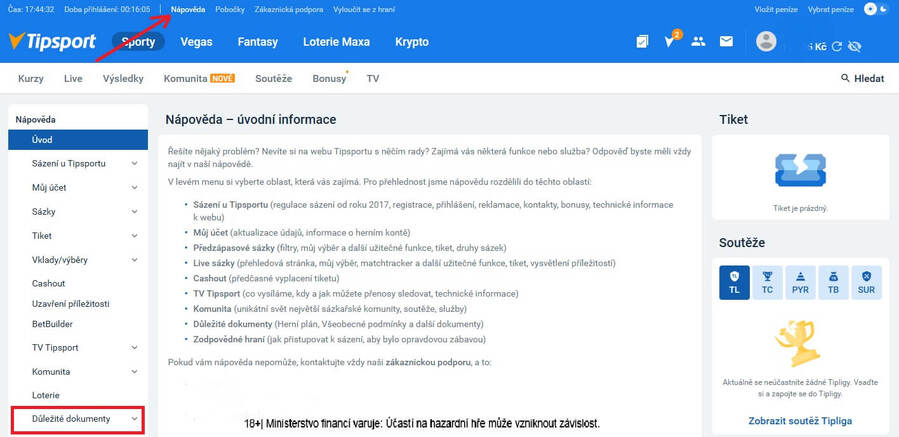Expand Důležité dokumenty section
Screen dimensions: 899x437
click(78, 419)
